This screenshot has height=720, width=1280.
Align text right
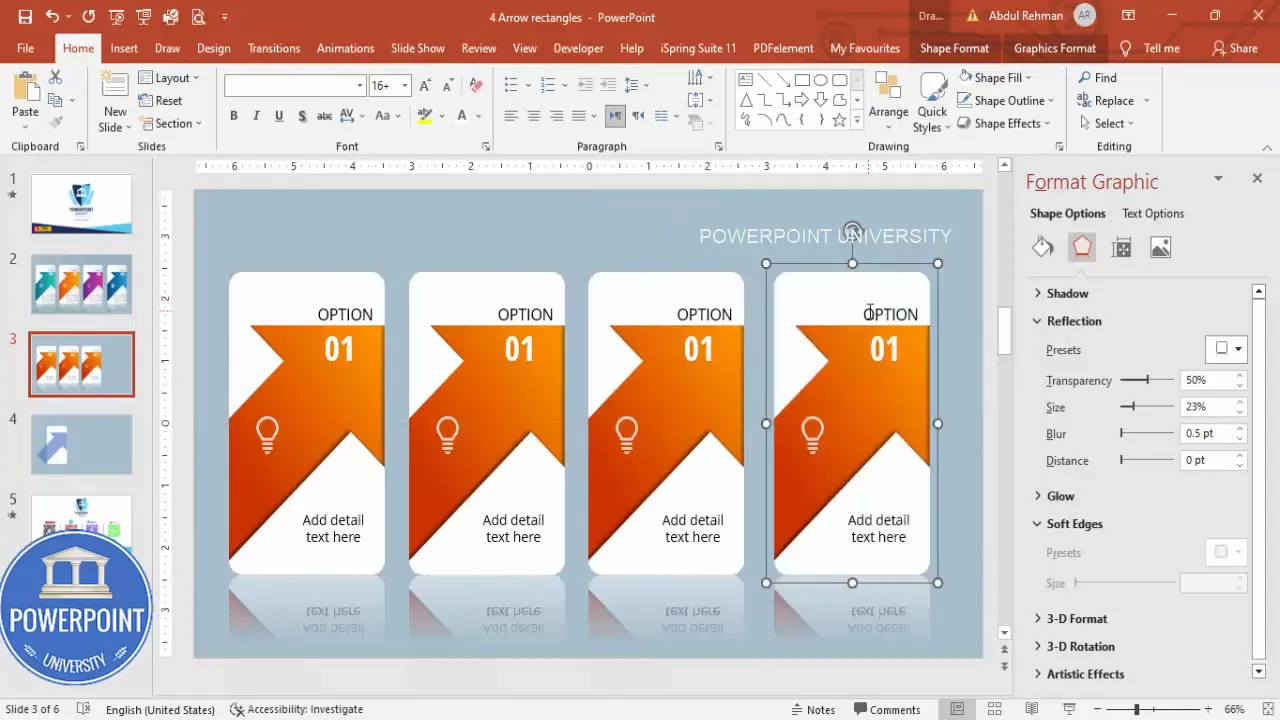pyautogui.click(x=557, y=116)
